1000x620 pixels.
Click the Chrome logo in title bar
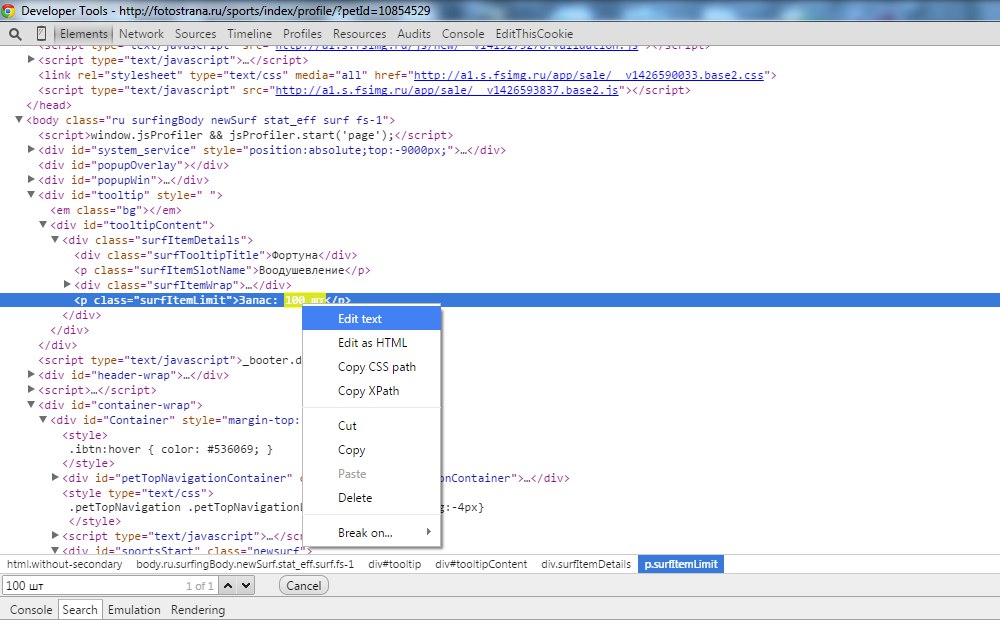(9, 11)
